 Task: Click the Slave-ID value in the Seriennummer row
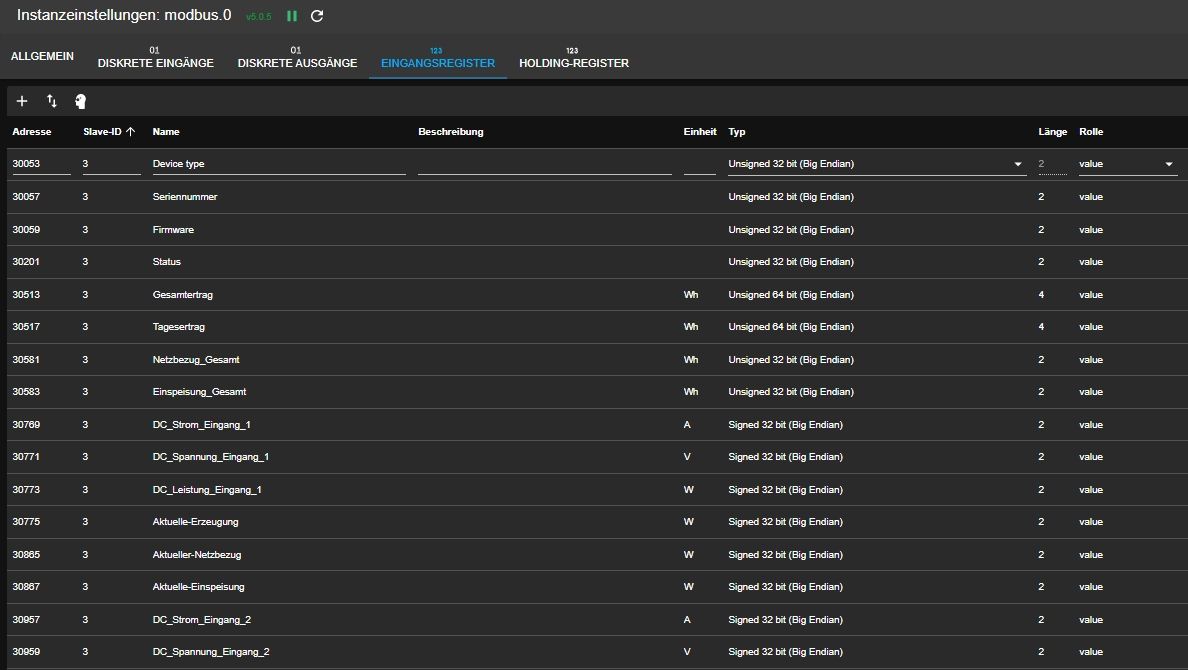(x=86, y=197)
